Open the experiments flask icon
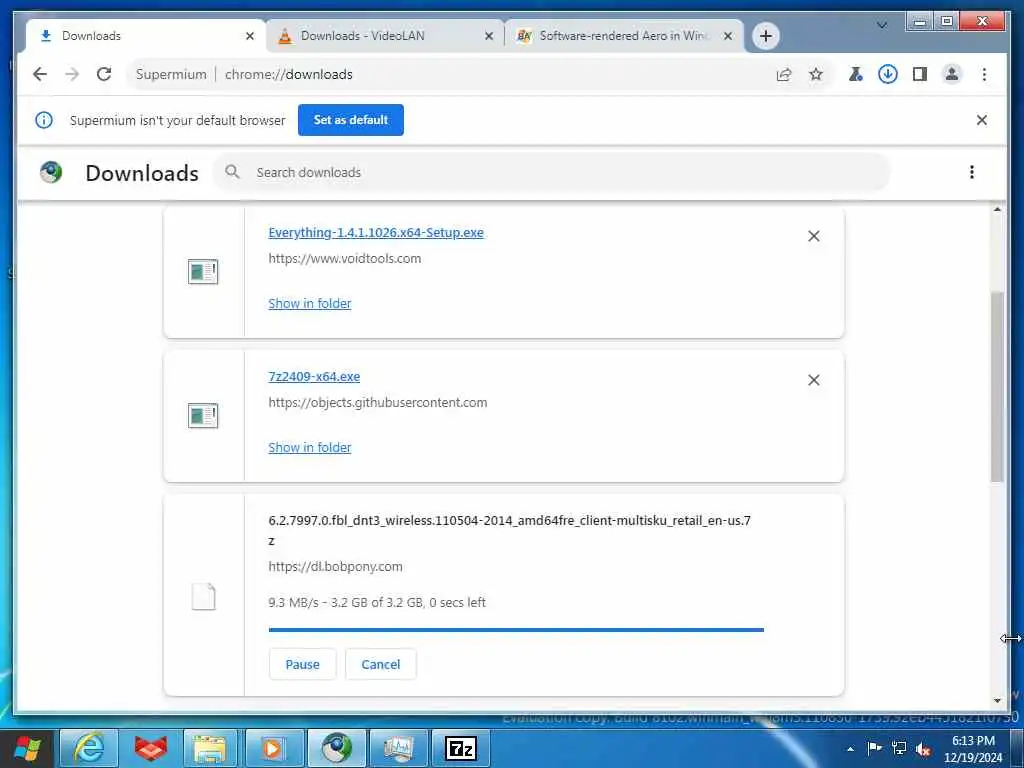Screen dimensions: 1024x768 point(856,74)
